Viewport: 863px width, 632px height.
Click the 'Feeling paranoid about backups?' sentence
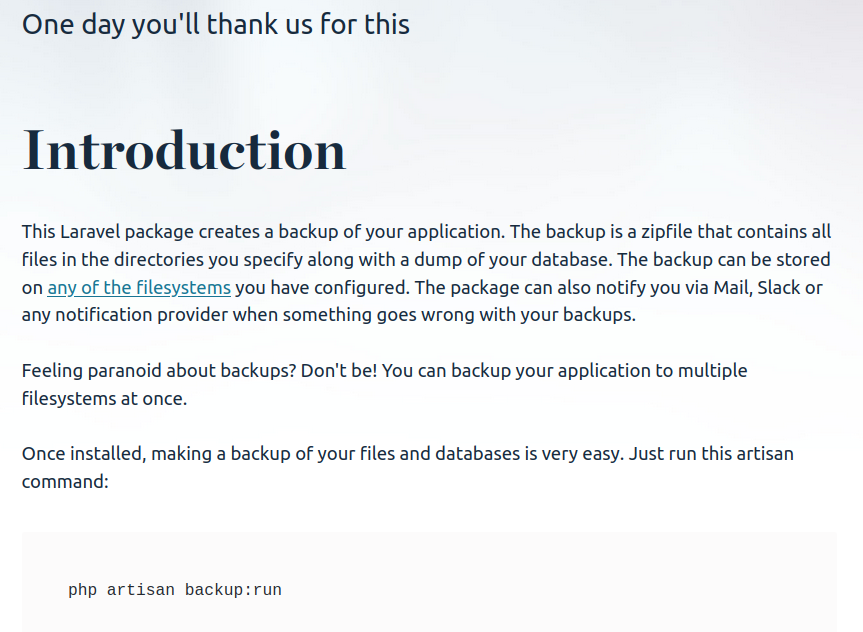pyautogui.click(x=159, y=371)
